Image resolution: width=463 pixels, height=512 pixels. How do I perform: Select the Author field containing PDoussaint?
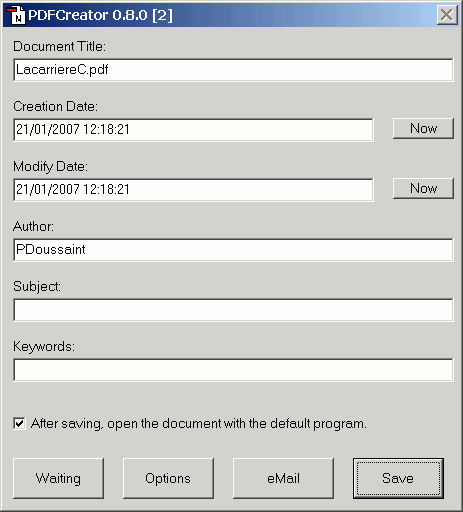coord(233,250)
